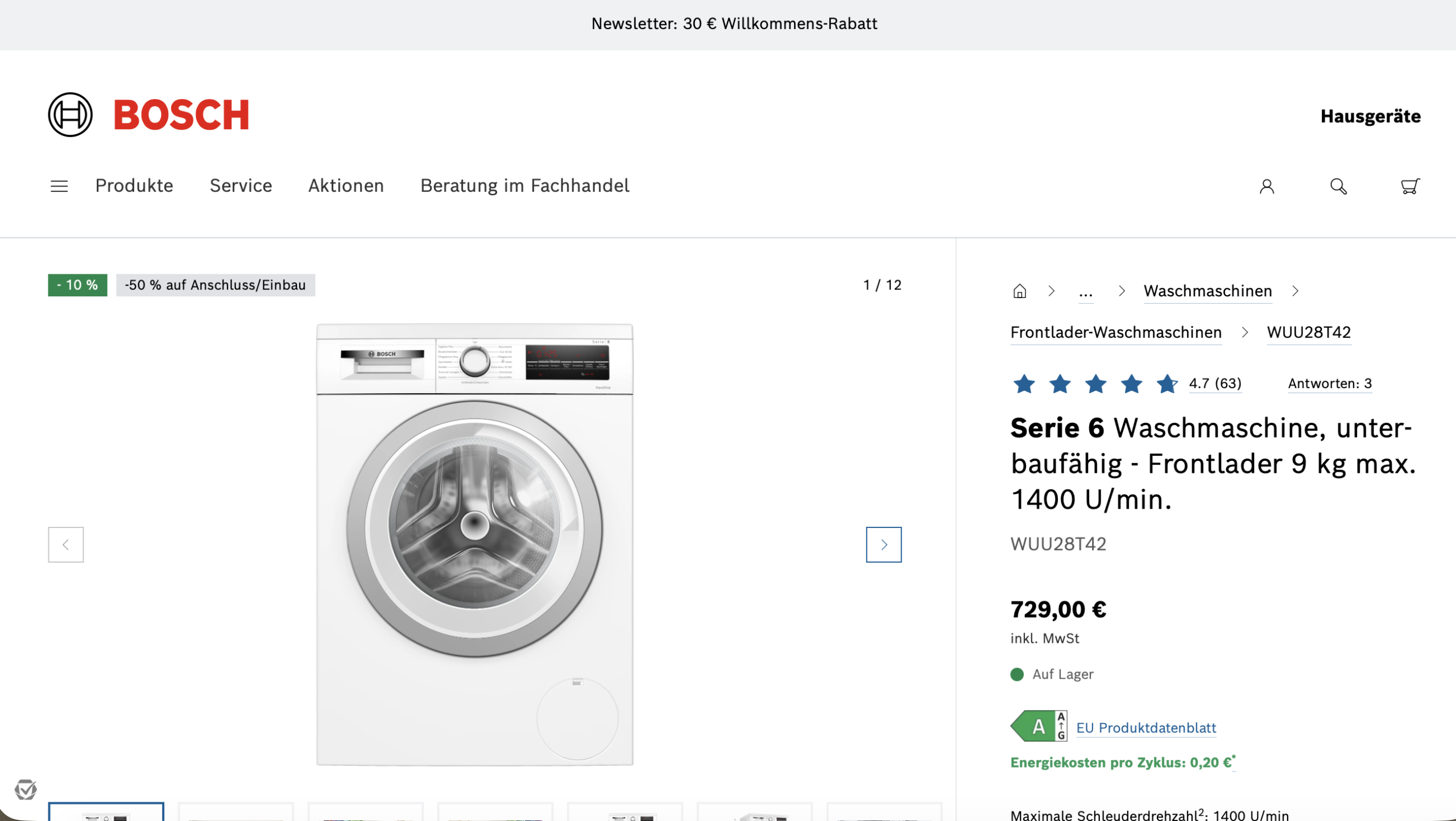1456x821 pixels.
Task: Click the energy label A badge
Action: (x=1038, y=727)
